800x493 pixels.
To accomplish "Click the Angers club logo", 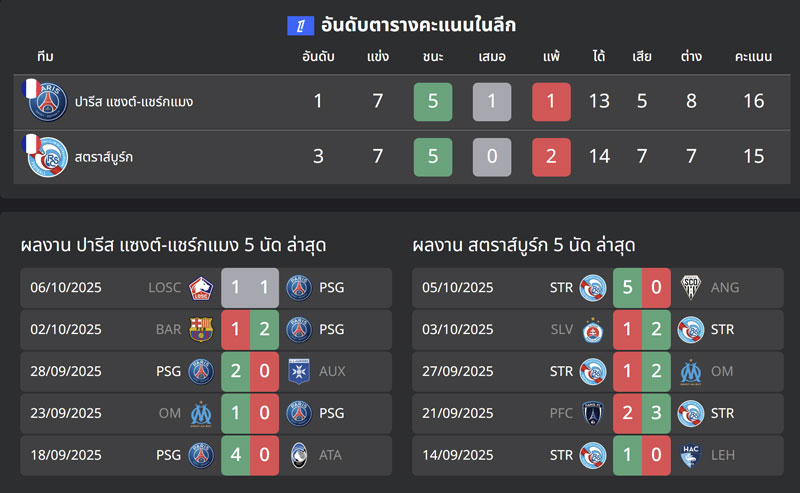I will pos(690,288).
